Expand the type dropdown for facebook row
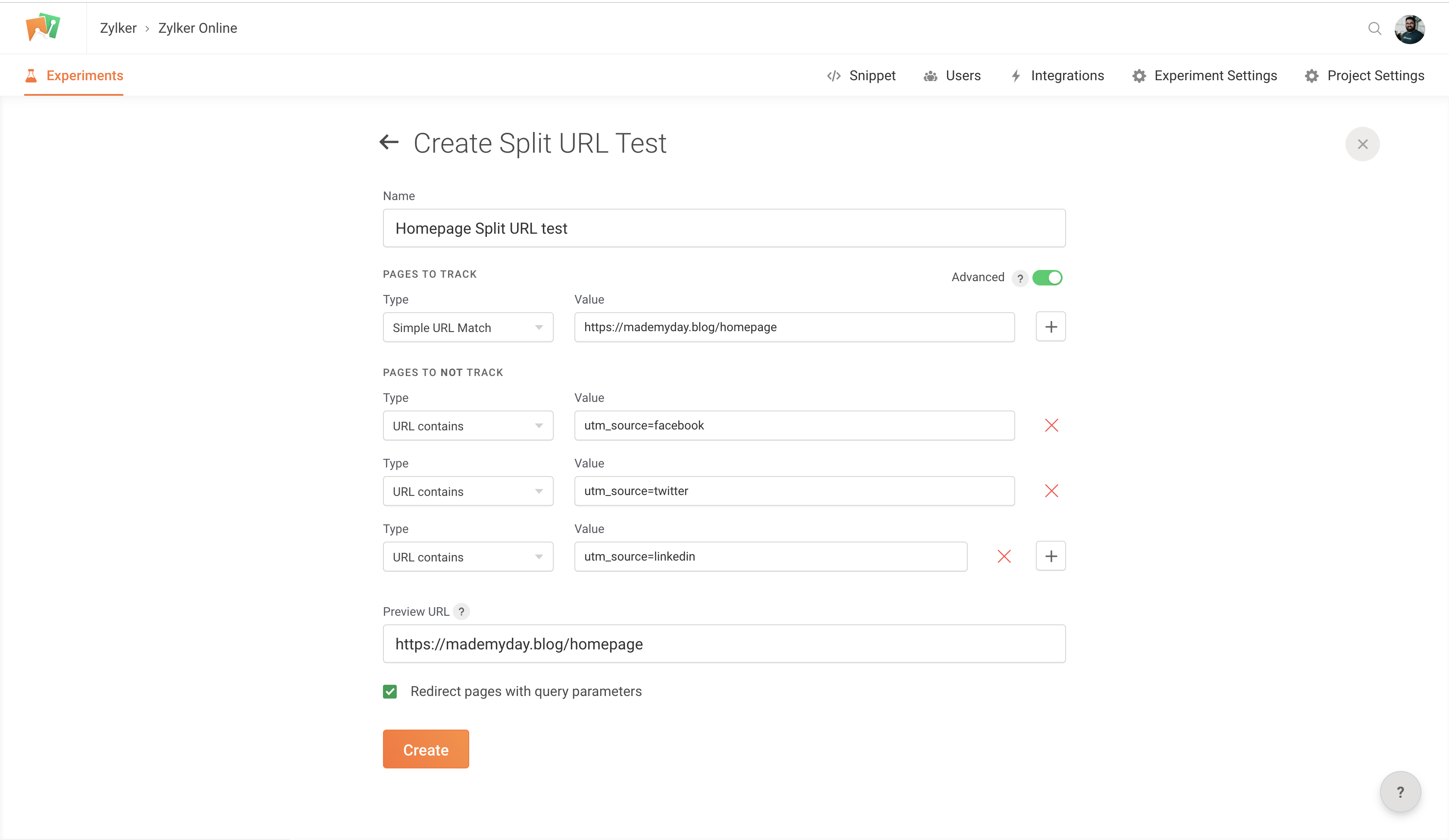This screenshot has height=840, width=1449. [467, 426]
